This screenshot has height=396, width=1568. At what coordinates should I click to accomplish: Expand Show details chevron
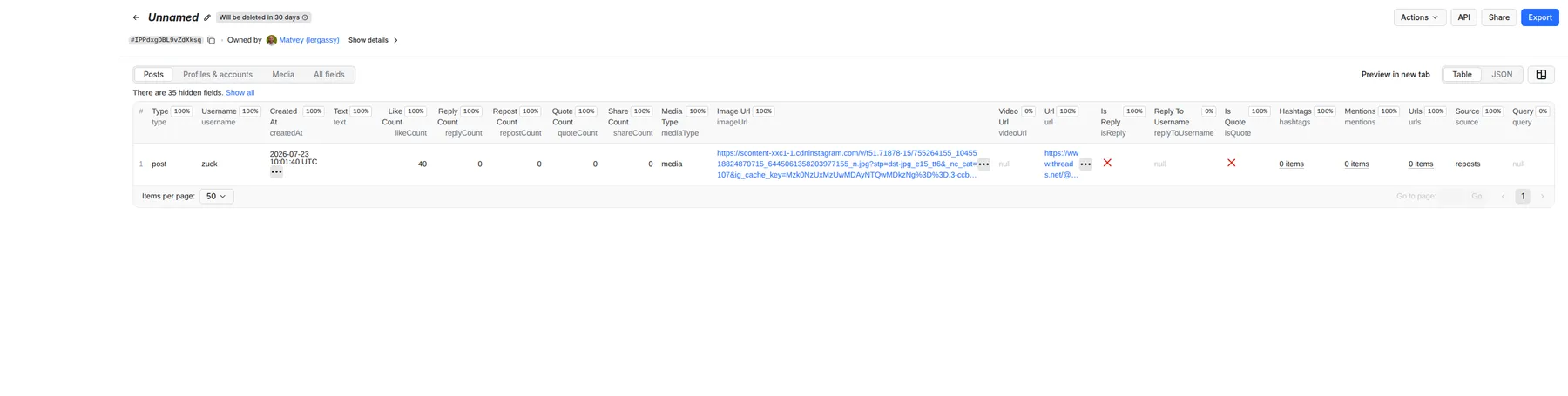[x=395, y=40]
